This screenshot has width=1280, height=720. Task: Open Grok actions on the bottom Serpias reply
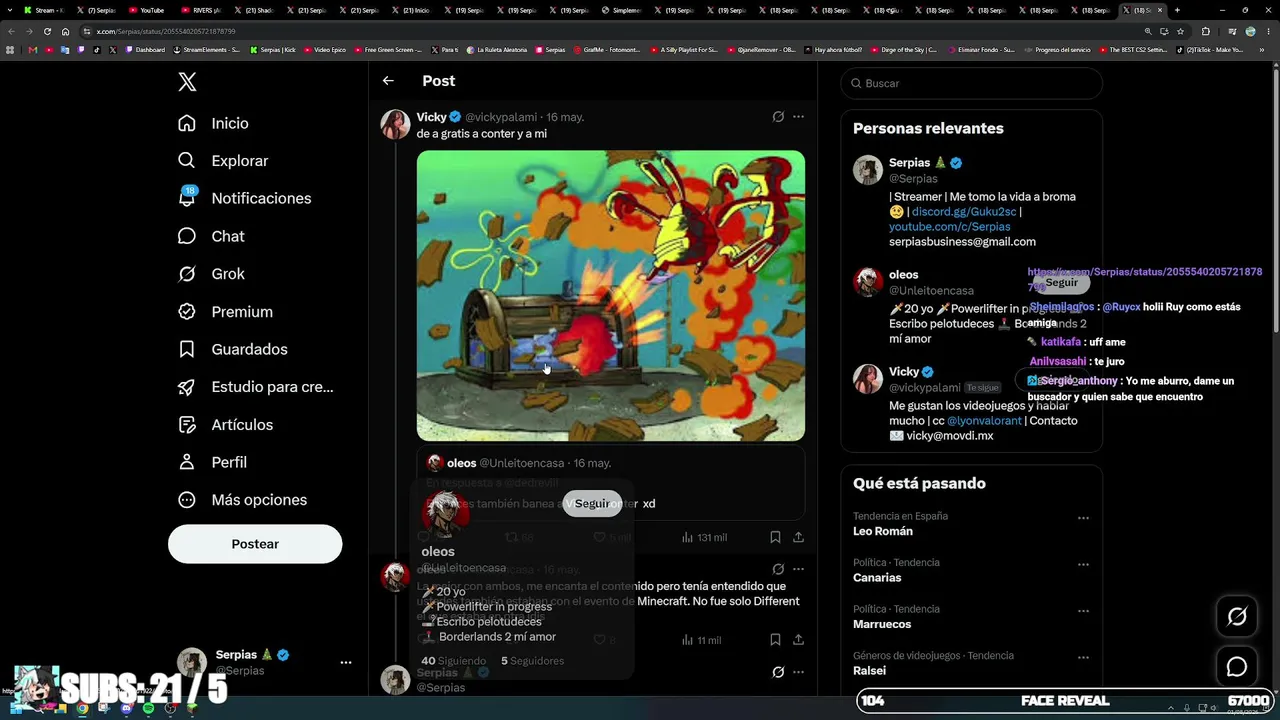pos(778,672)
